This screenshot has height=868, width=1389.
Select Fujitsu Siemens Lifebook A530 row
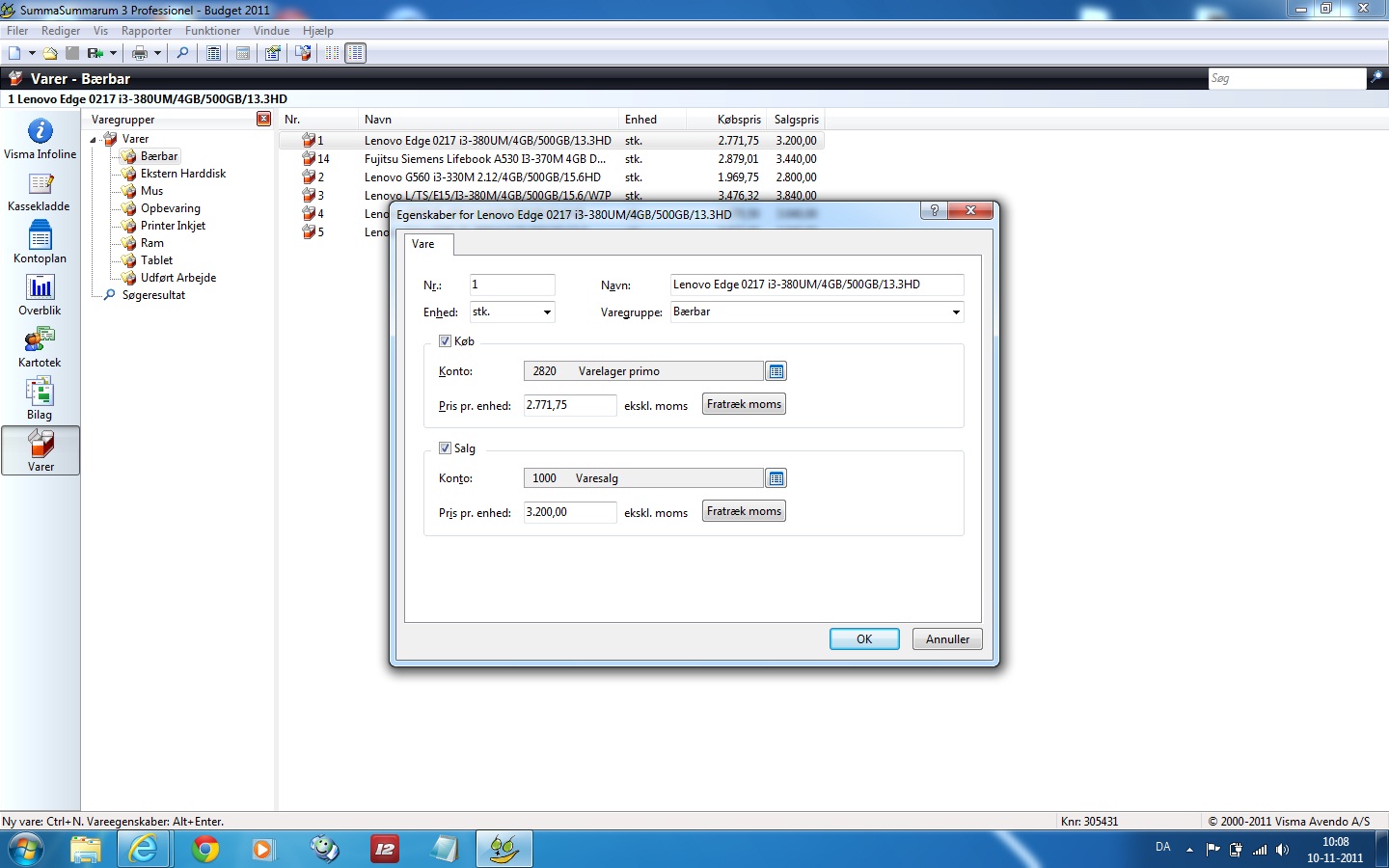click(x=552, y=159)
